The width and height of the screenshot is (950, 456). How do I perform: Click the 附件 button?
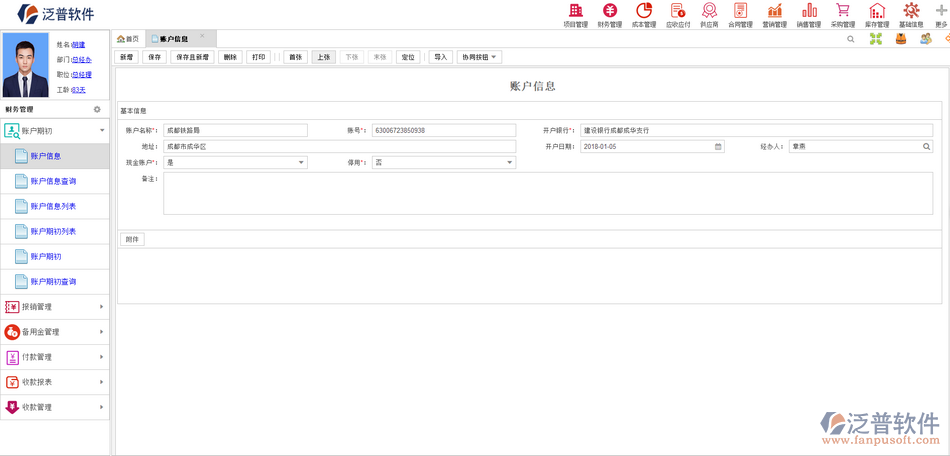tap(132, 240)
